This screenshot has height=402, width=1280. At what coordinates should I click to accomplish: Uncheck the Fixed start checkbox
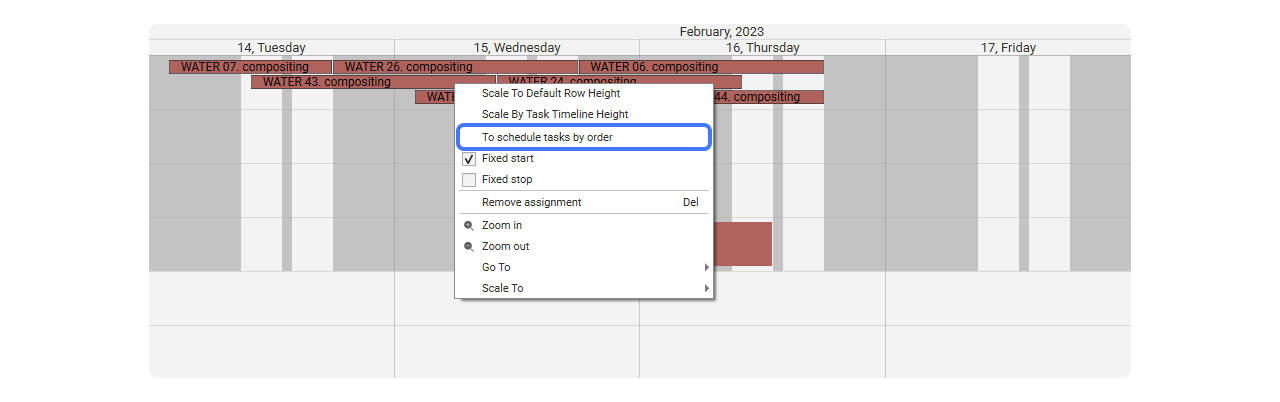click(469, 159)
